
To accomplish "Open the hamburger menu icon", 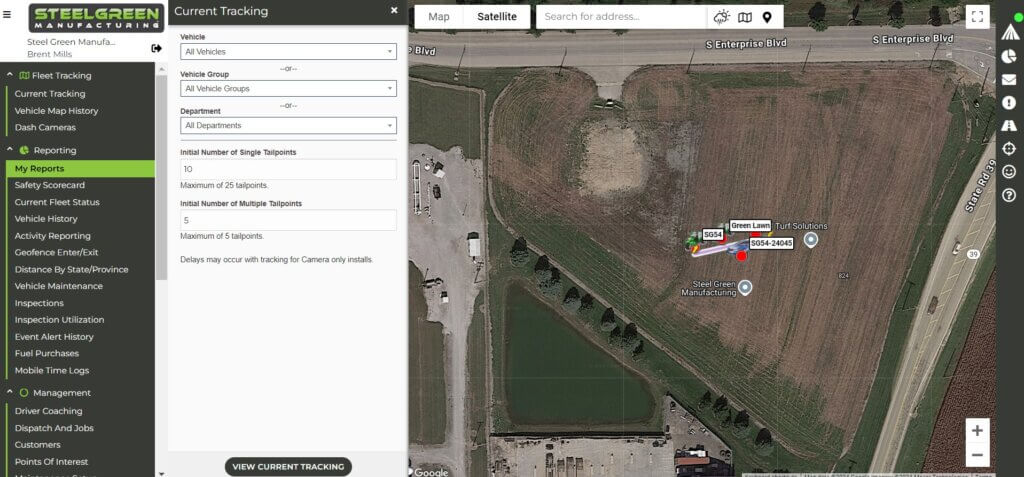I will [7, 14].
